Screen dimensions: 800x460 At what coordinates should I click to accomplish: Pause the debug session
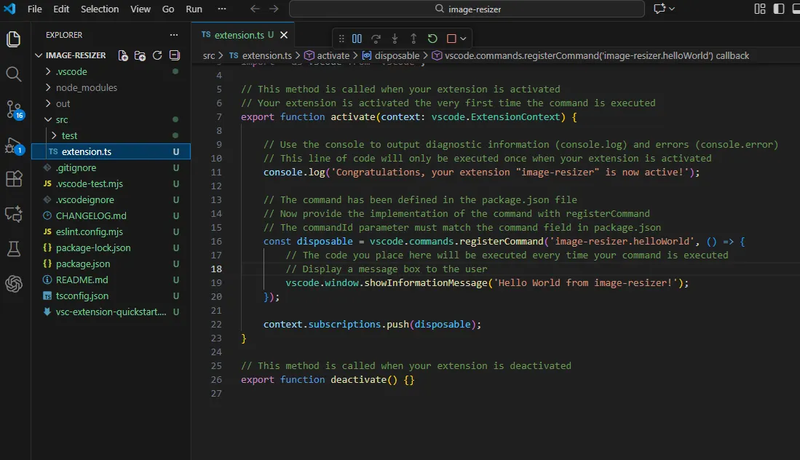(x=357, y=39)
